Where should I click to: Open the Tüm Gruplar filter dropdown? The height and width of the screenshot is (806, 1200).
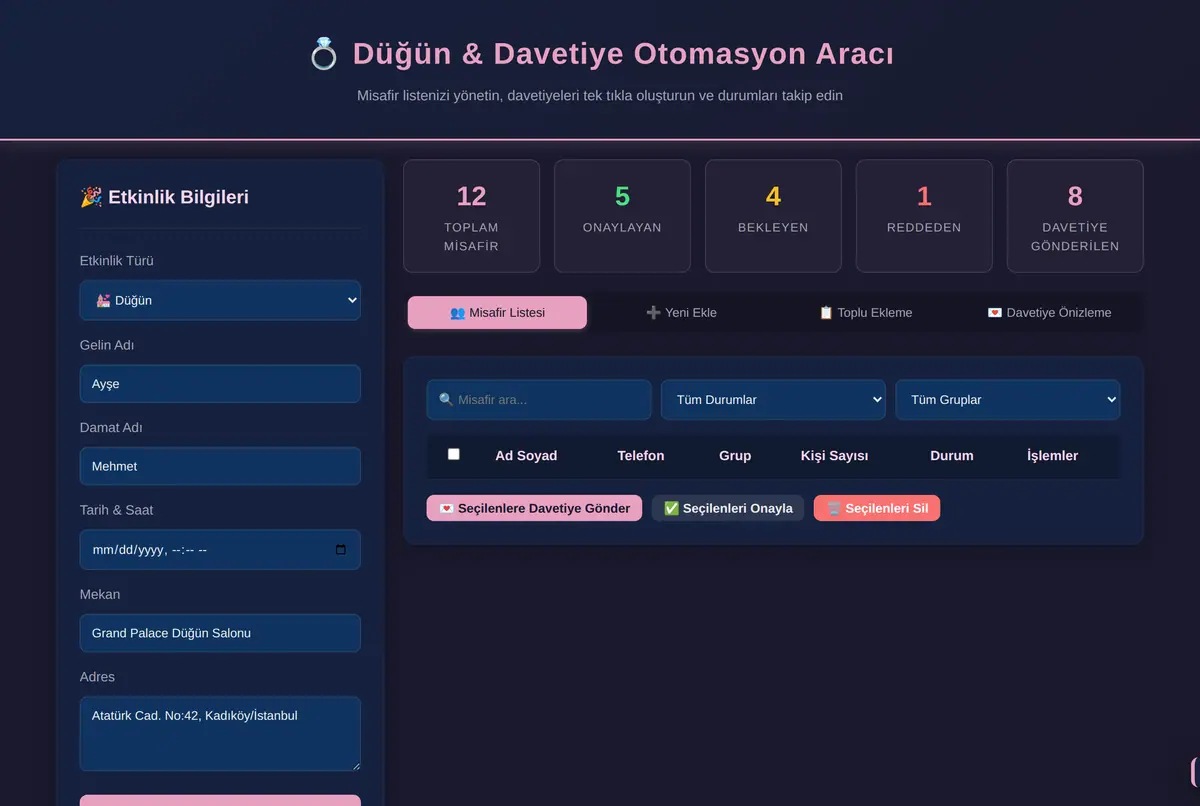1008,399
